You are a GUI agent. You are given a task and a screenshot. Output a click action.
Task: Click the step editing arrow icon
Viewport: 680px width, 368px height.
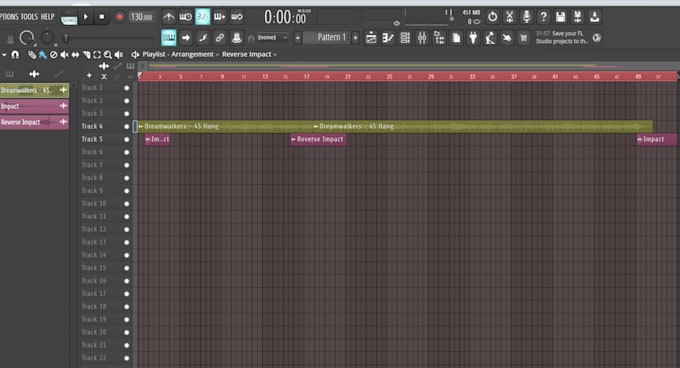[186, 38]
